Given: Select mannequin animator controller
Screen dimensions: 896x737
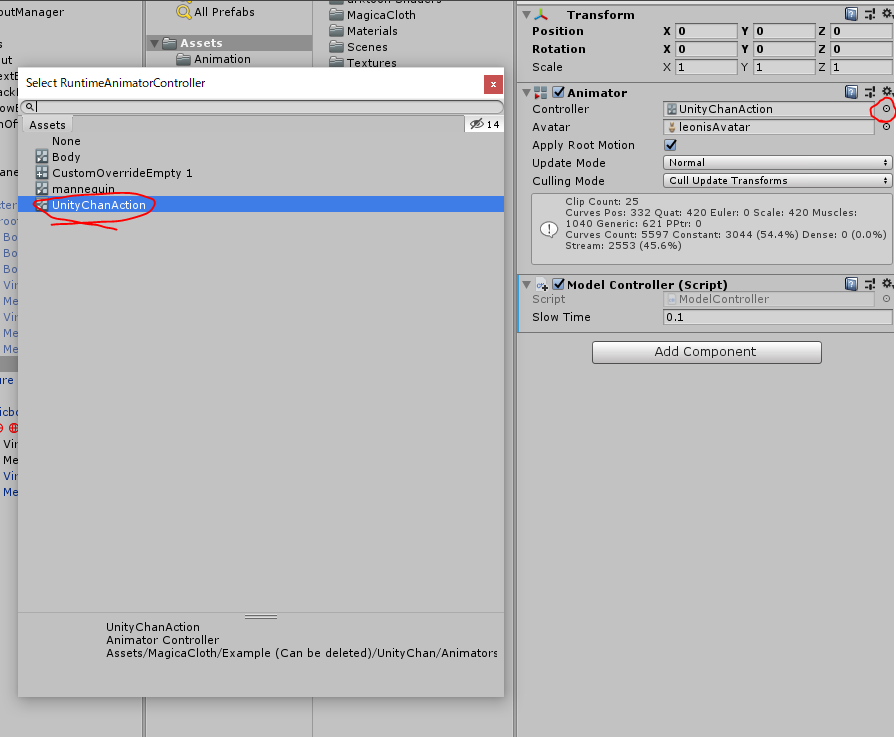Looking at the screenshot, I should [x=261, y=189].
